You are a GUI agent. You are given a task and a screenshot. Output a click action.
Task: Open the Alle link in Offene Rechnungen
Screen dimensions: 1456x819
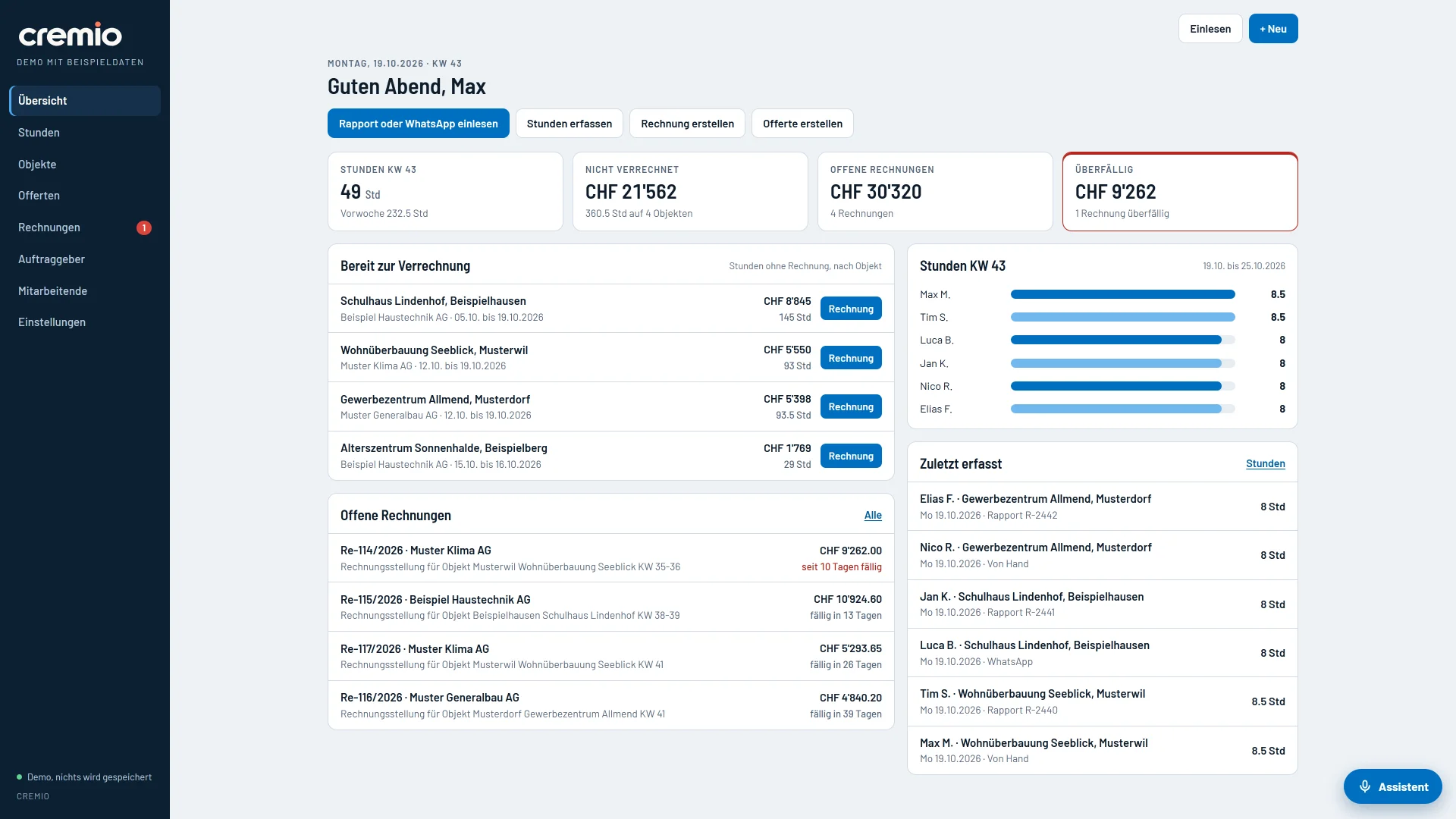(873, 515)
